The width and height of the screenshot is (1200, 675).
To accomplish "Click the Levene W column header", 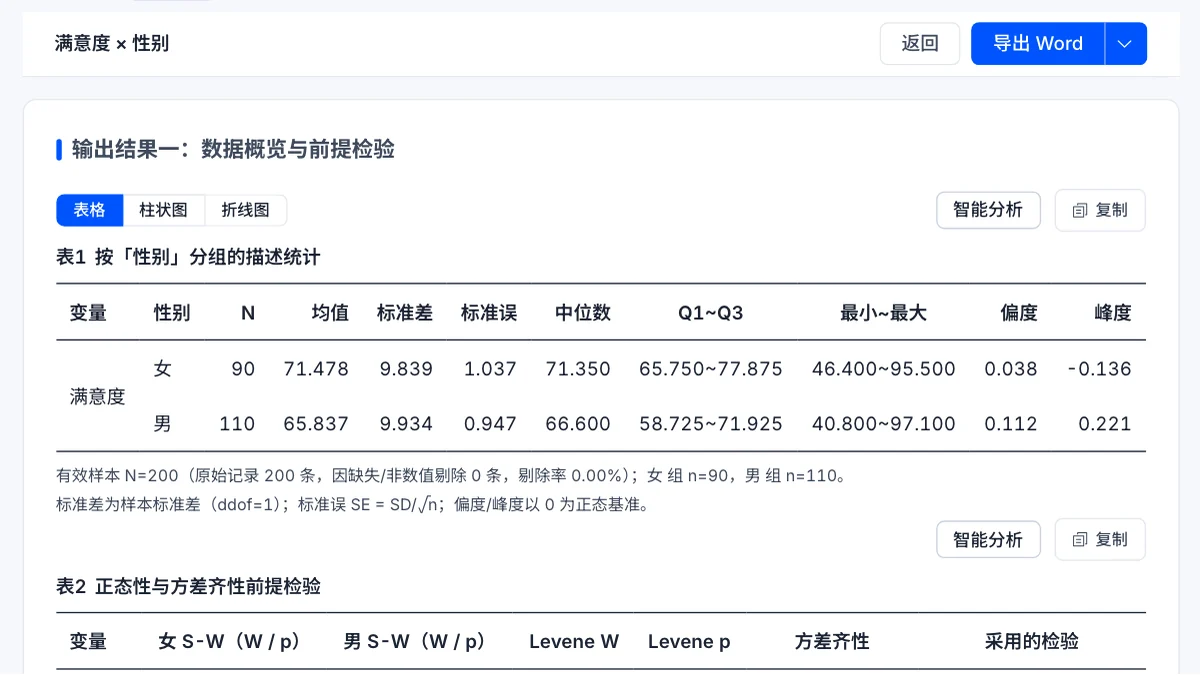I will (574, 642).
